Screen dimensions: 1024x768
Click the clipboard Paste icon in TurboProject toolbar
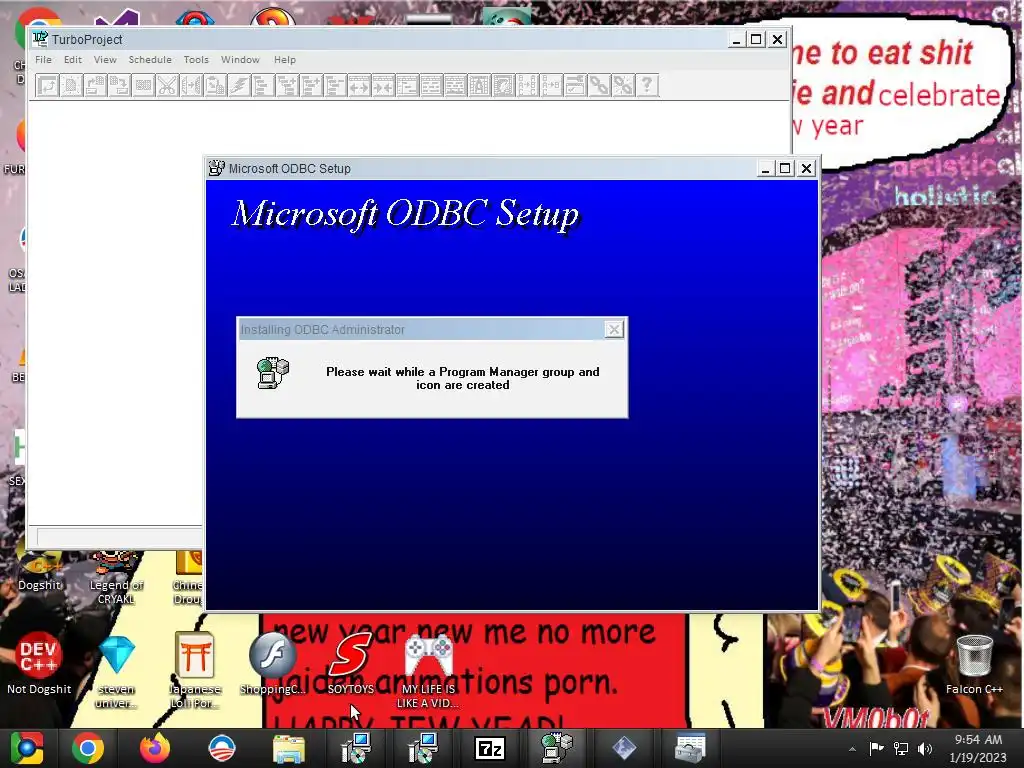point(215,86)
